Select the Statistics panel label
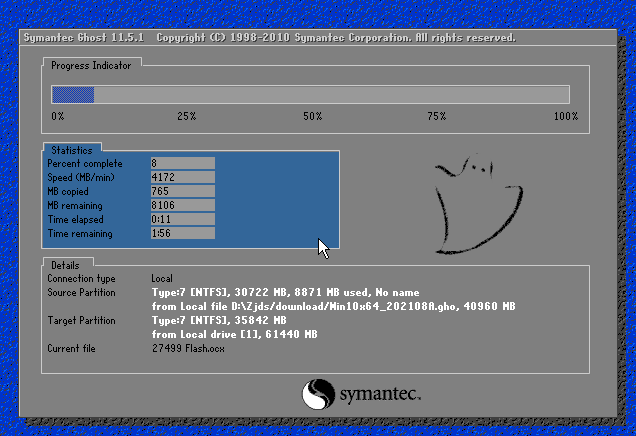The image size is (636, 436). point(72,150)
